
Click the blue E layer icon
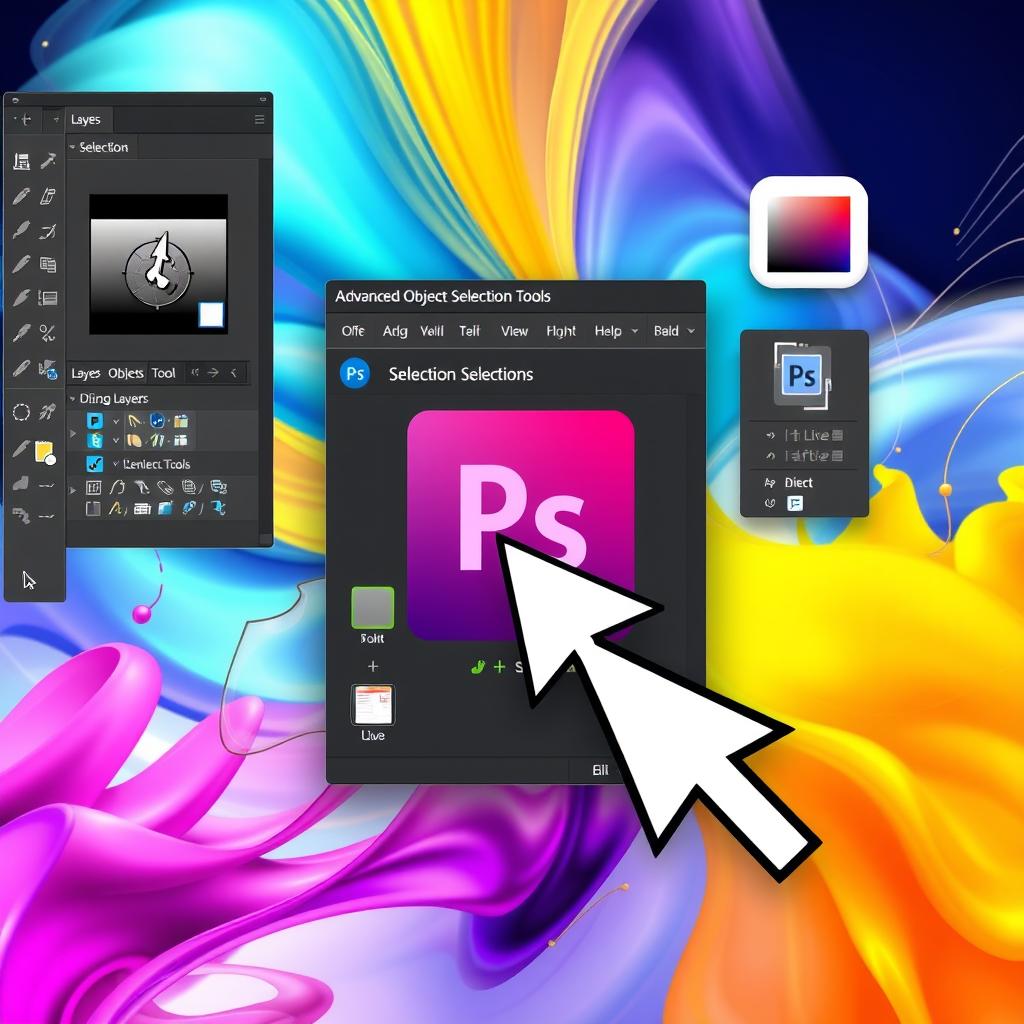click(95, 441)
